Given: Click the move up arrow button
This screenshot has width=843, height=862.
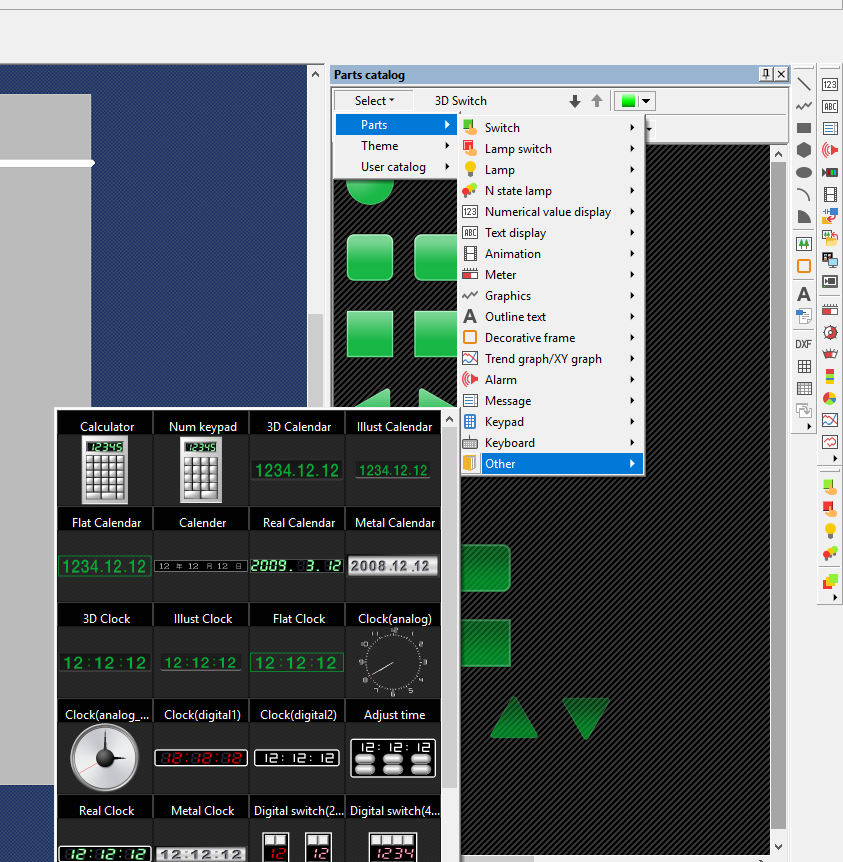Looking at the screenshot, I should [597, 101].
